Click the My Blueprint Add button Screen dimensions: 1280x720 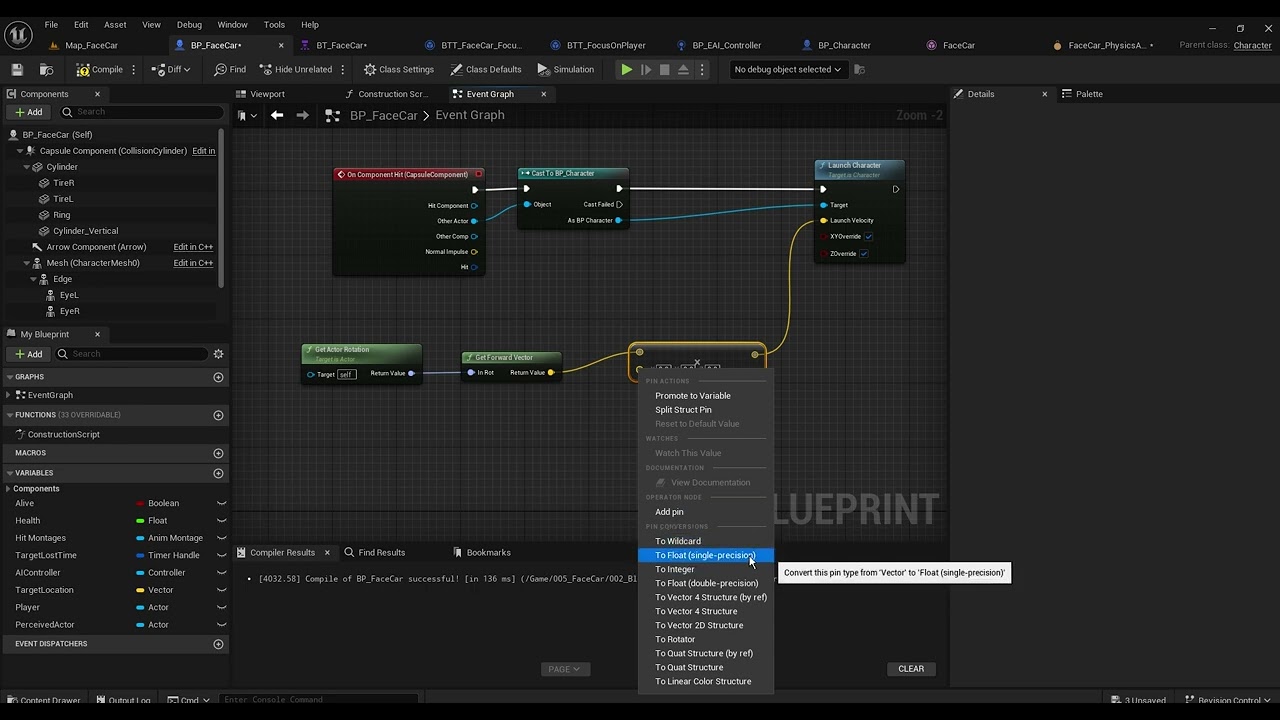(x=28, y=354)
